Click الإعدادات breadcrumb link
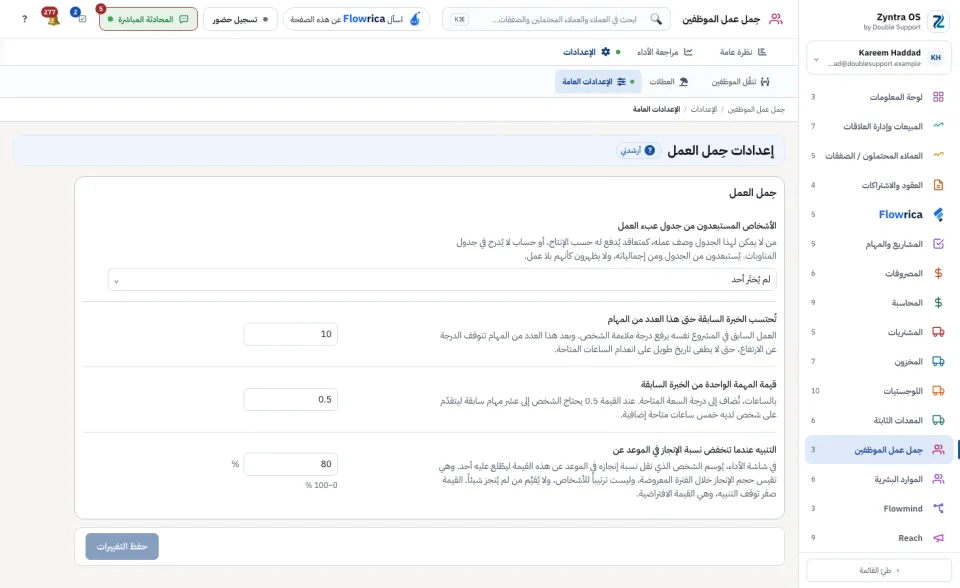 tap(703, 109)
